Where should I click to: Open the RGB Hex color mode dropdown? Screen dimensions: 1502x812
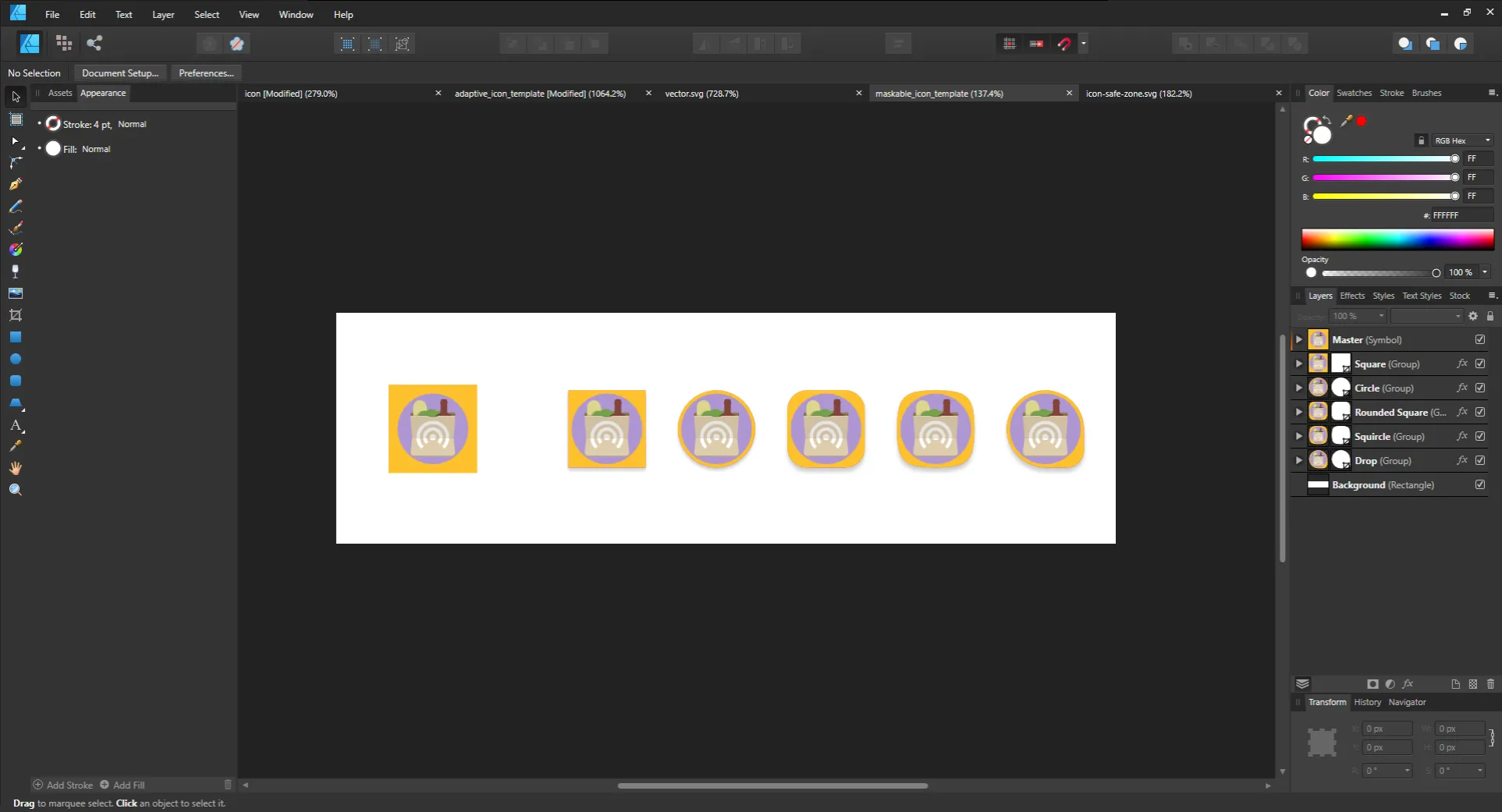click(x=1461, y=140)
